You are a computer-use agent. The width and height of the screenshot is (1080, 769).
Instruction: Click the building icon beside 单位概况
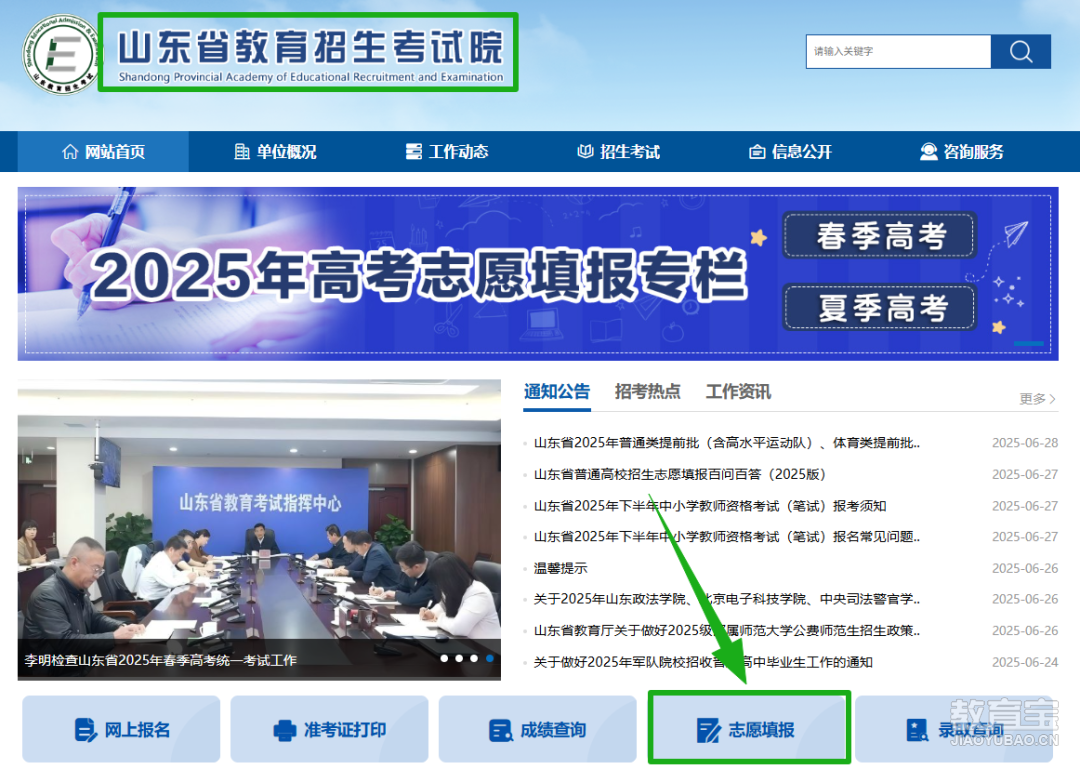click(242, 152)
